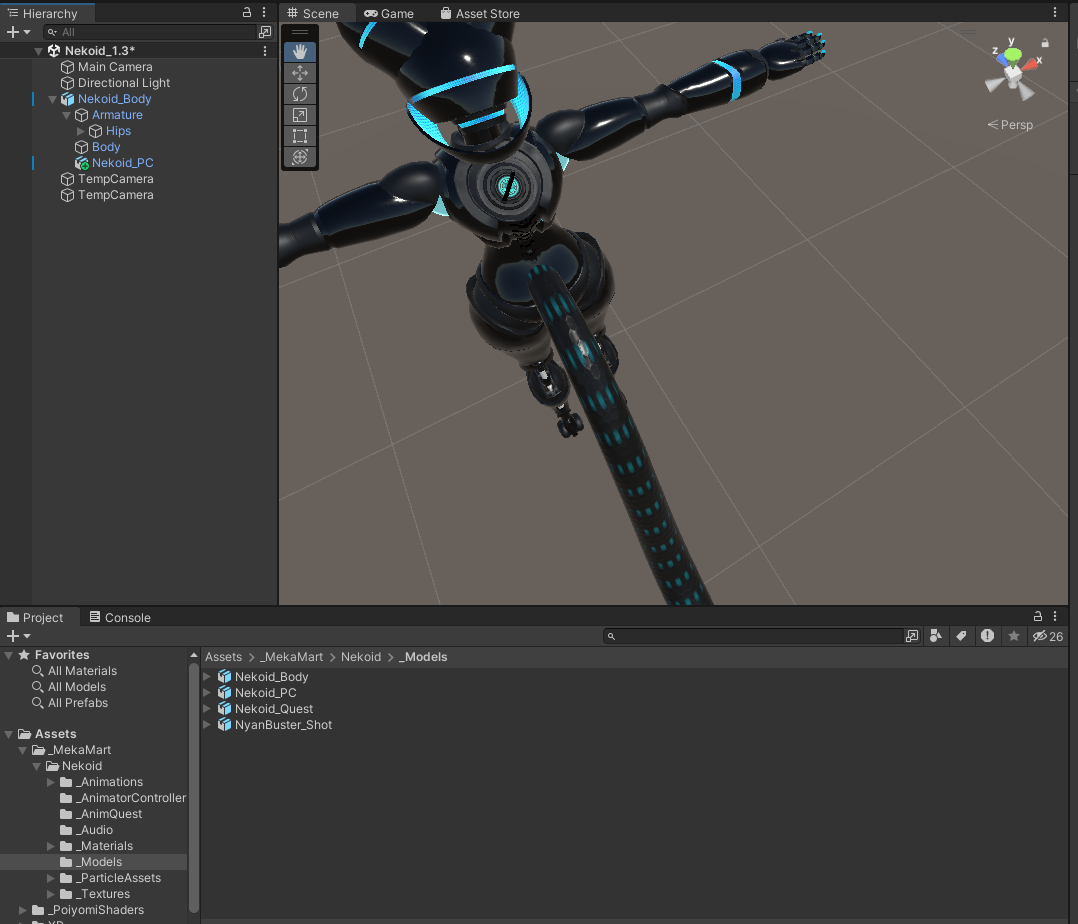Click the _MekaMart breadcrumb link
Screen dimensions: 1078x924
pyautogui.click(x=291, y=657)
